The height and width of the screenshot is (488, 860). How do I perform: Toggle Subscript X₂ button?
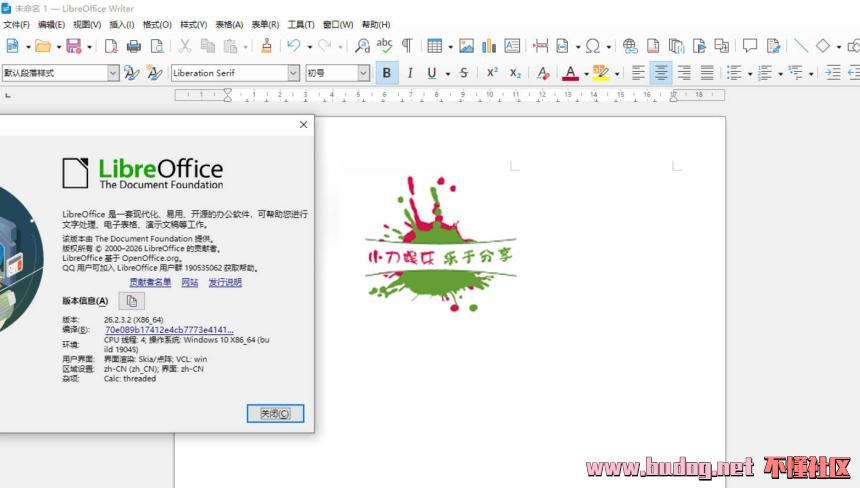click(x=514, y=73)
